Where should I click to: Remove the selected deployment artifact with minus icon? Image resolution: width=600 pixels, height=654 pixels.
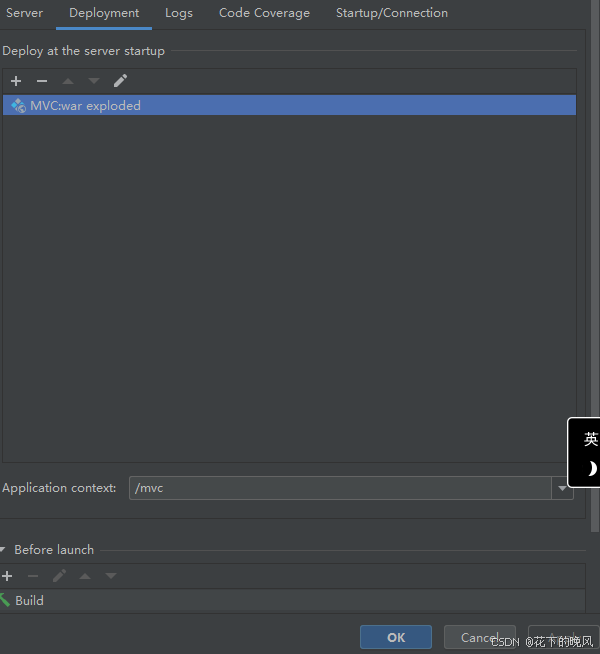42,81
